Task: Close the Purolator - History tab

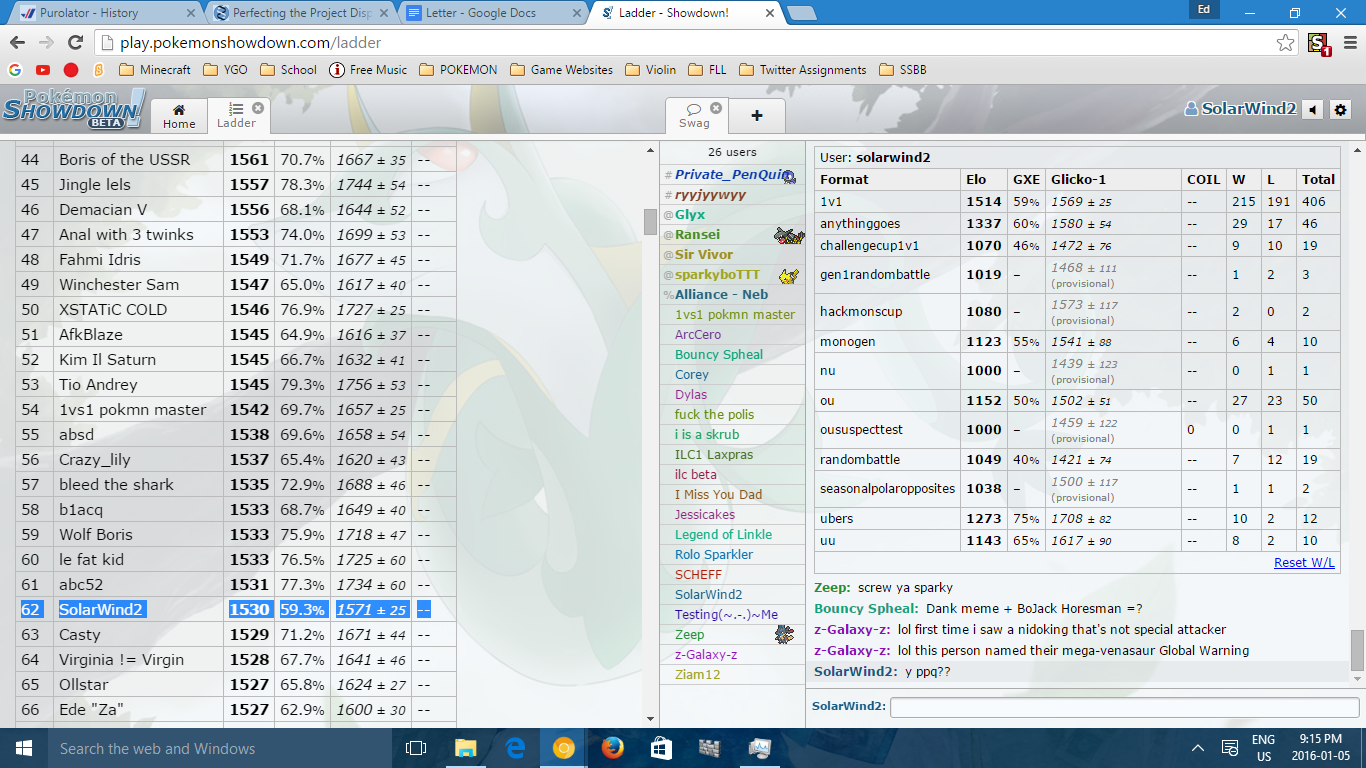Action: point(189,14)
